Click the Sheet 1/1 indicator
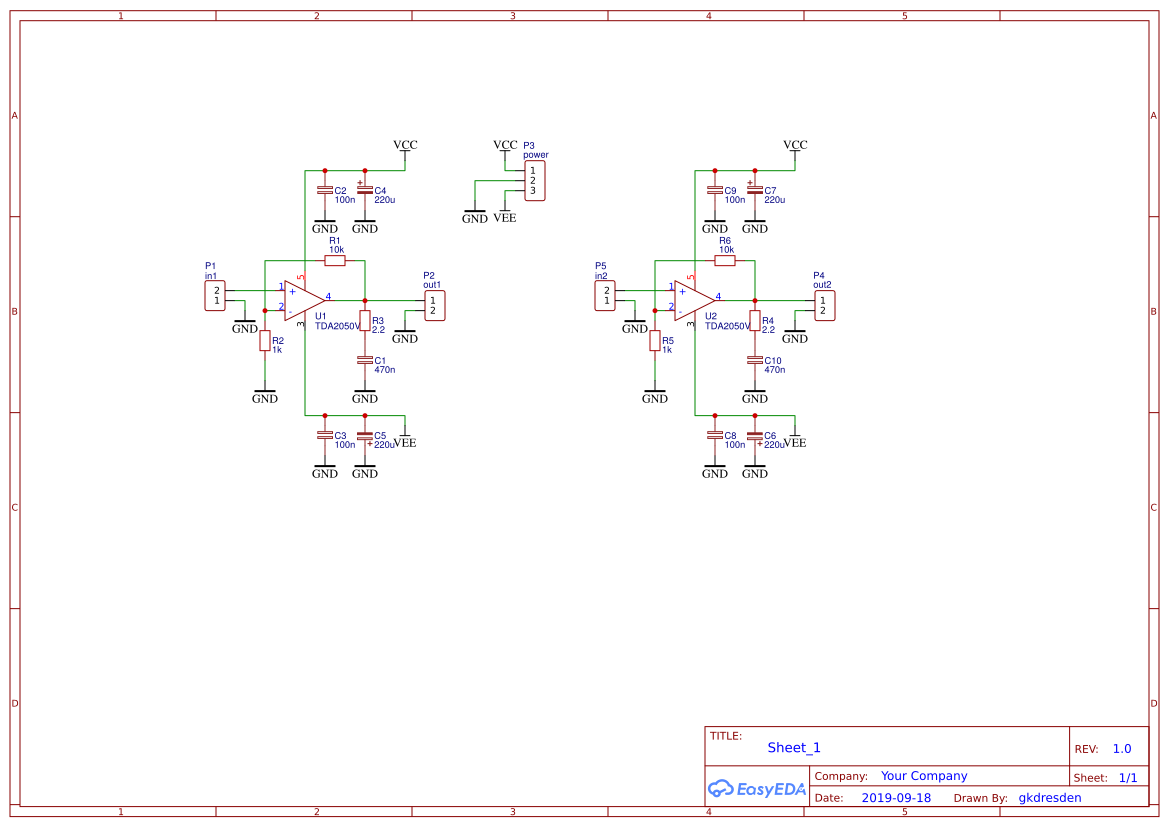 point(1129,777)
